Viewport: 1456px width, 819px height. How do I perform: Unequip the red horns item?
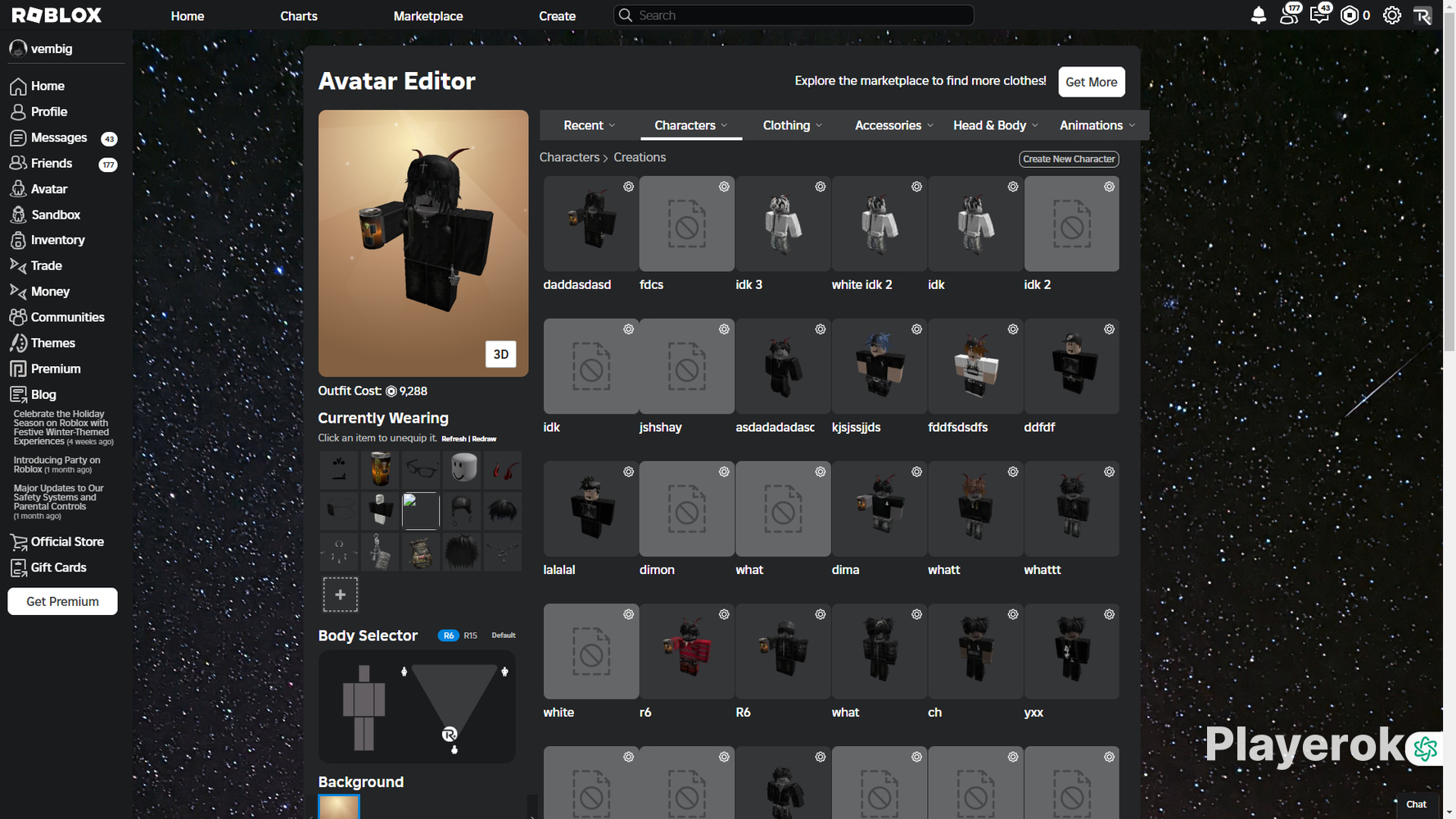tap(503, 470)
